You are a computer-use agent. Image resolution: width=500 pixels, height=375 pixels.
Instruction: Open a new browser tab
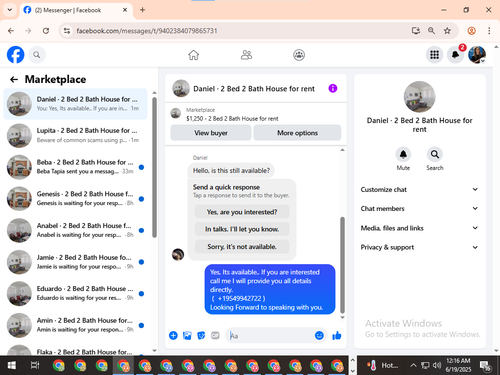[142, 10]
